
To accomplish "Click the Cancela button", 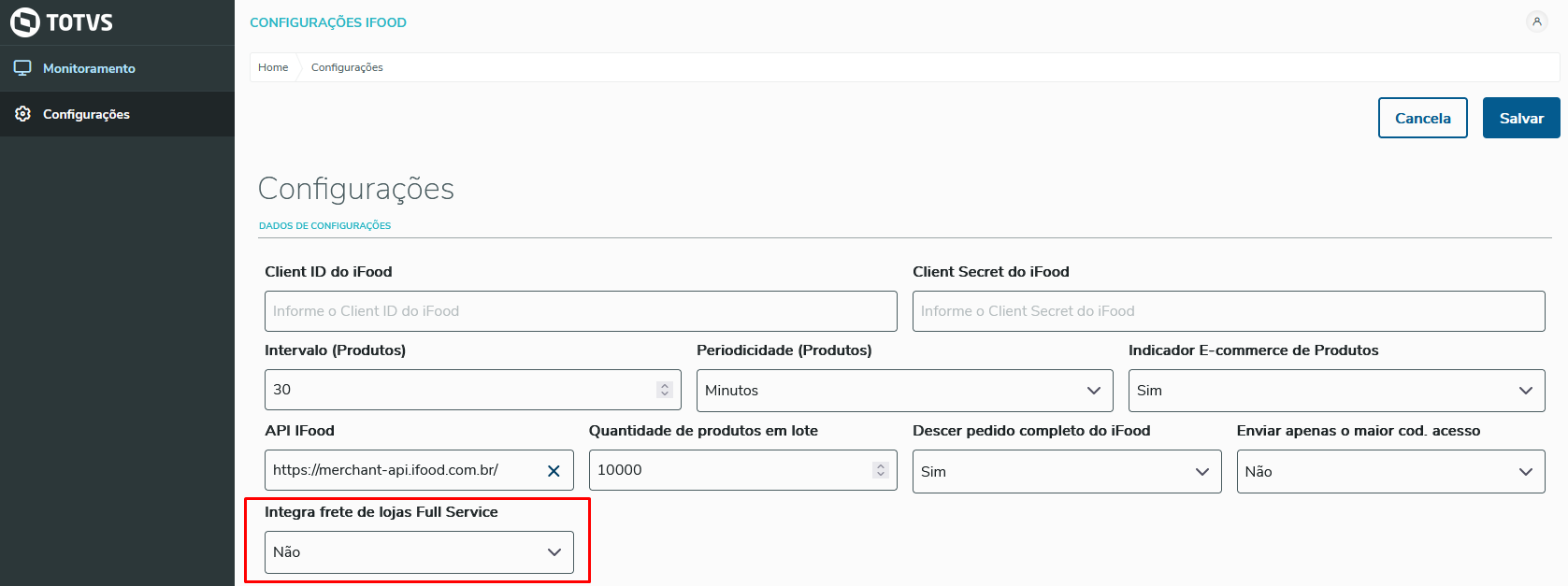I will [1422, 118].
